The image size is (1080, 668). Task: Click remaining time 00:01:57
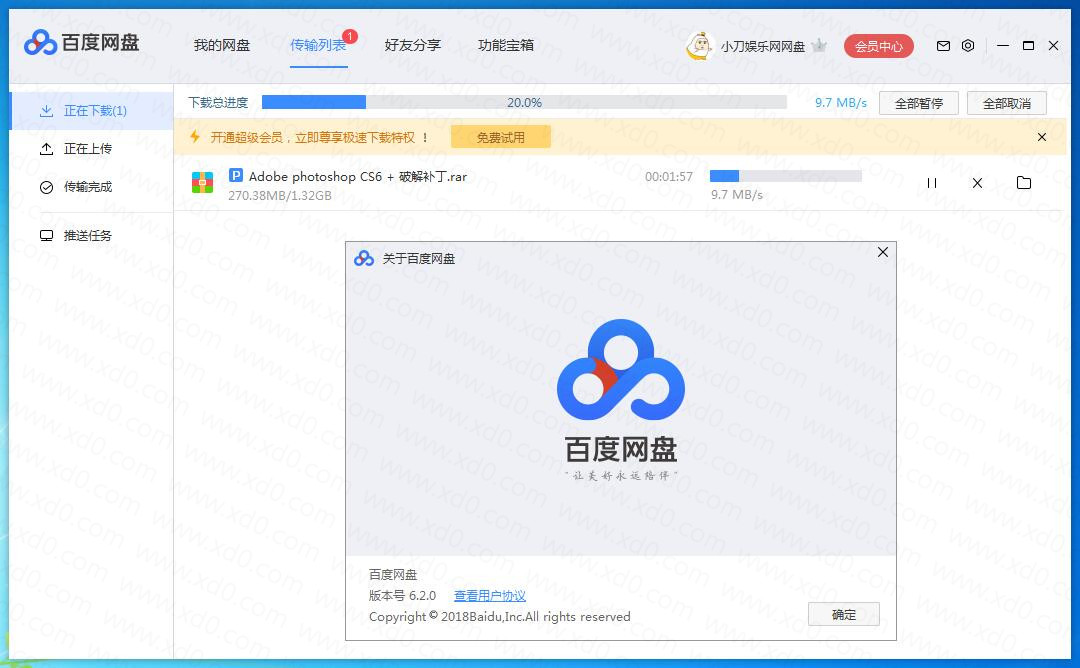669,177
